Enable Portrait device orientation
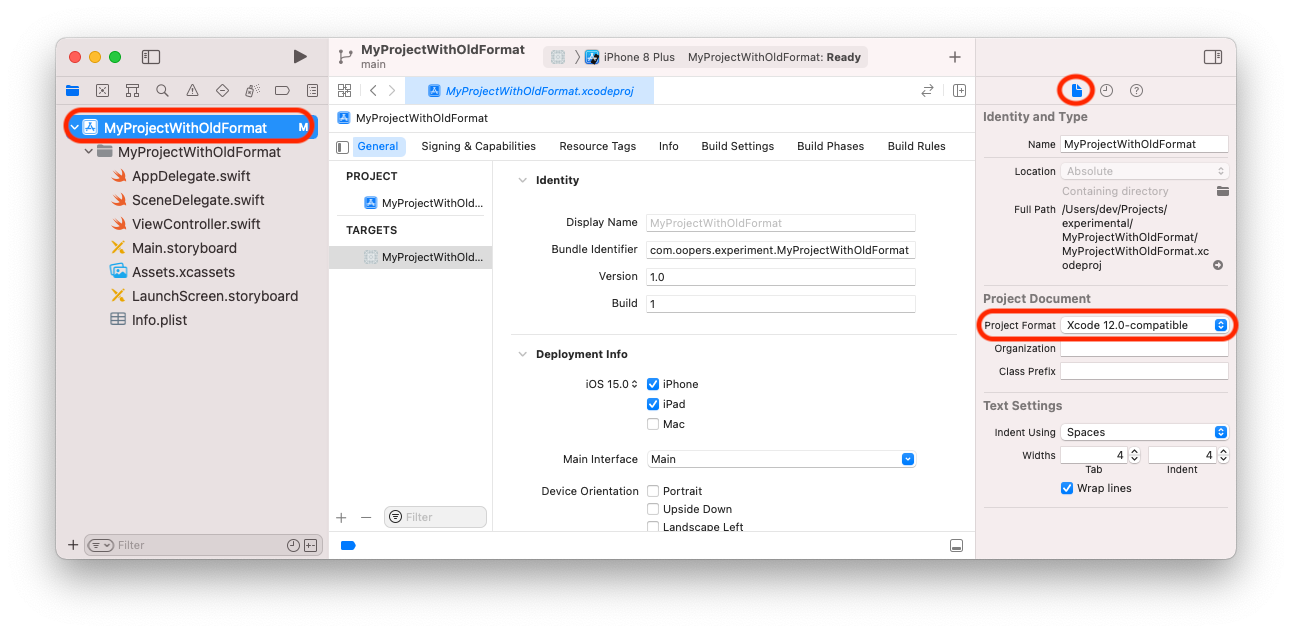The image size is (1292, 633). tap(653, 491)
